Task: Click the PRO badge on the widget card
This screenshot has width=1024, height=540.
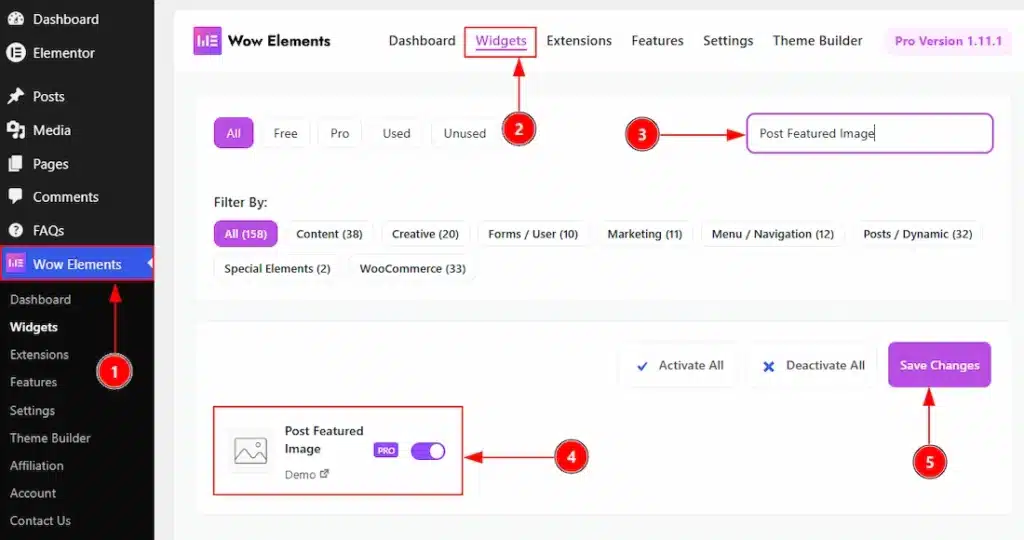Action: pyautogui.click(x=386, y=451)
